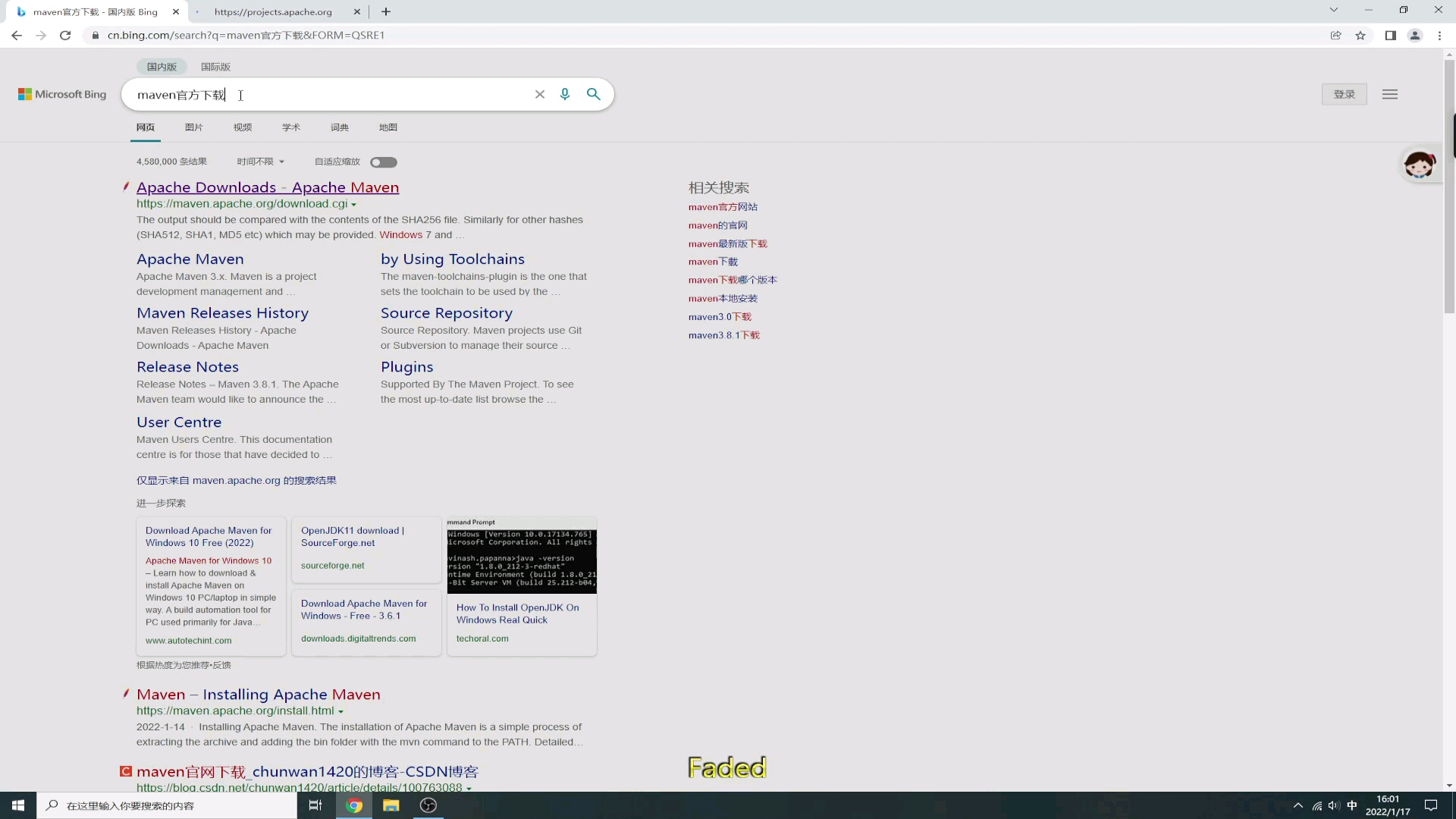Select 国内版 search mode
This screenshot has height=819, width=1456.
(x=162, y=67)
